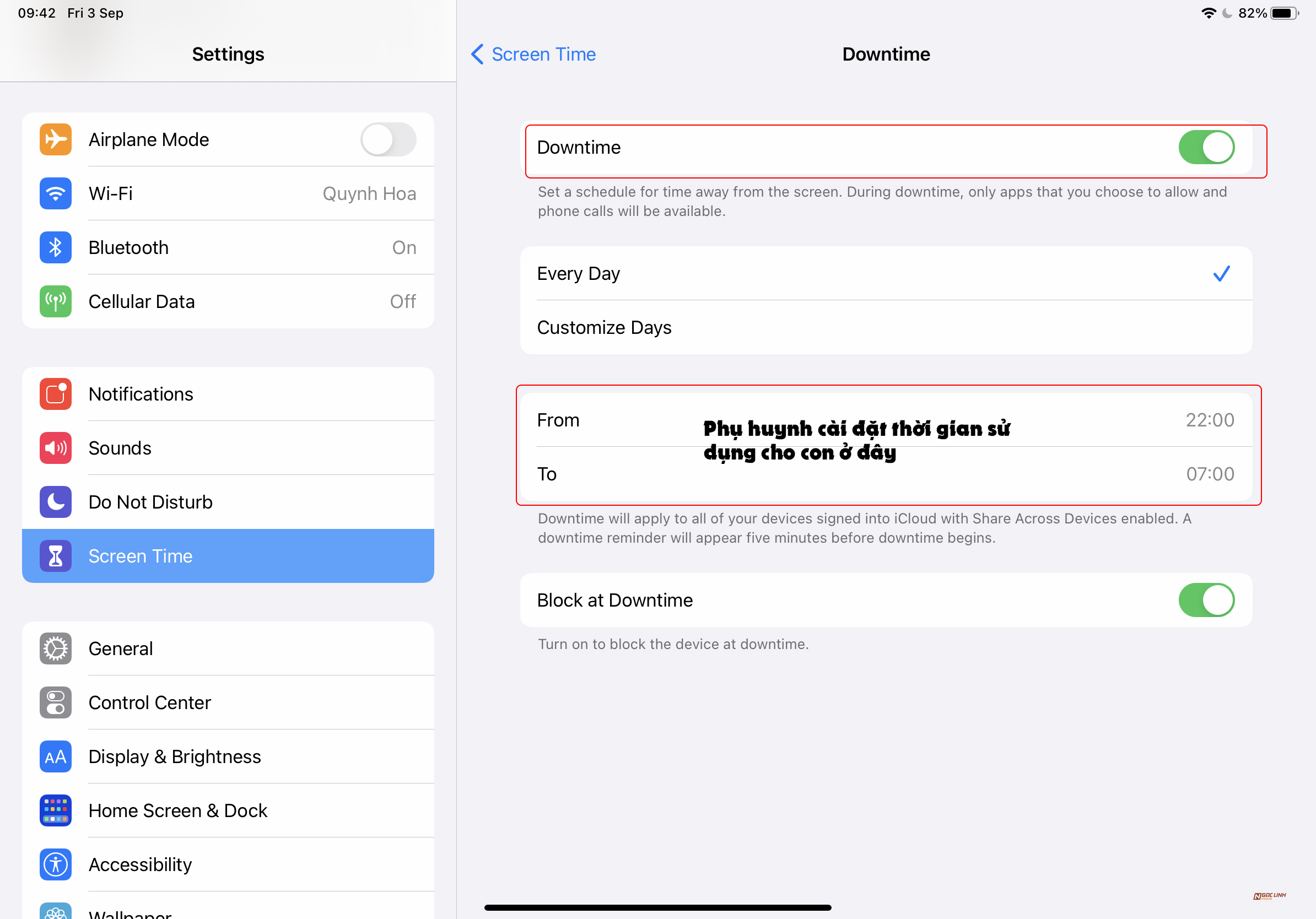The height and width of the screenshot is (919, 1316).
Task: Open the To time picker
Action: [1210, 474]
